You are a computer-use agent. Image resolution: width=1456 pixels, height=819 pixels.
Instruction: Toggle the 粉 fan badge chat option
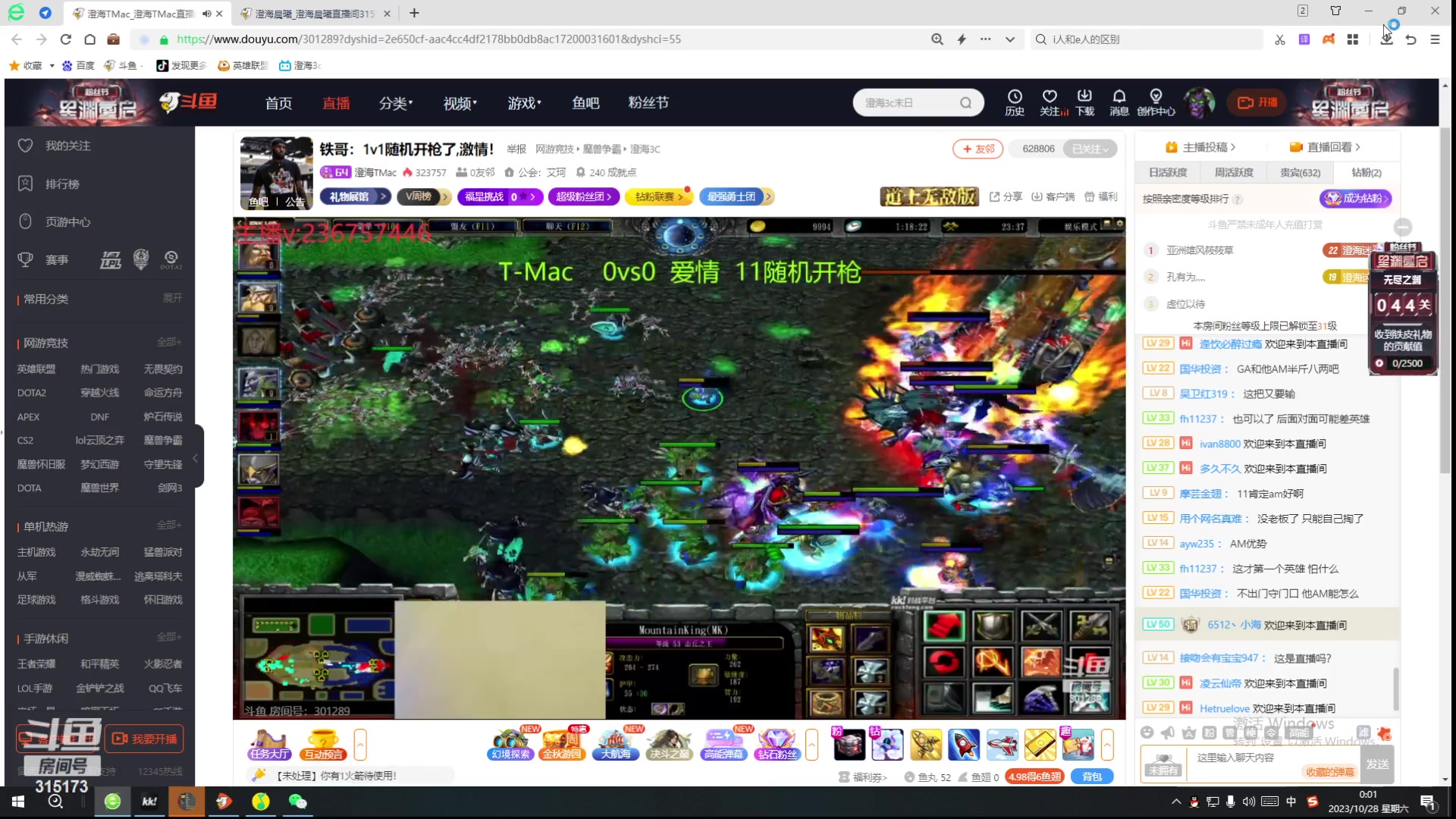pos(1210,733)
